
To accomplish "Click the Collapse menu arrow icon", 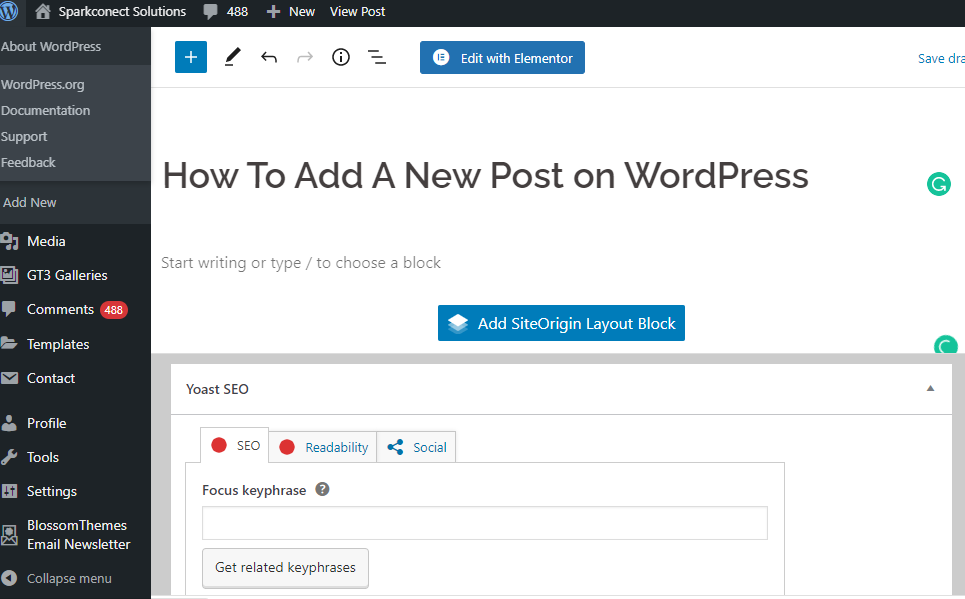I will 9,578.
